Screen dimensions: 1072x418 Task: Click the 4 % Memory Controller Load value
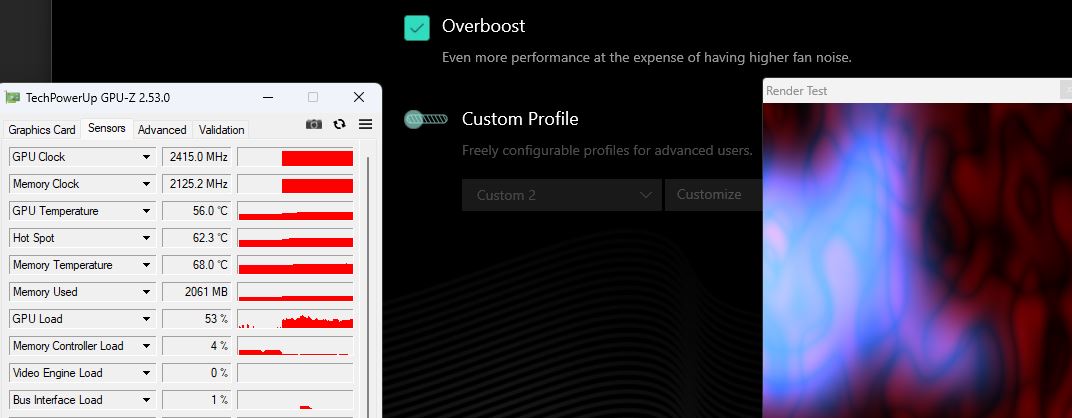(x=197, y=346)
